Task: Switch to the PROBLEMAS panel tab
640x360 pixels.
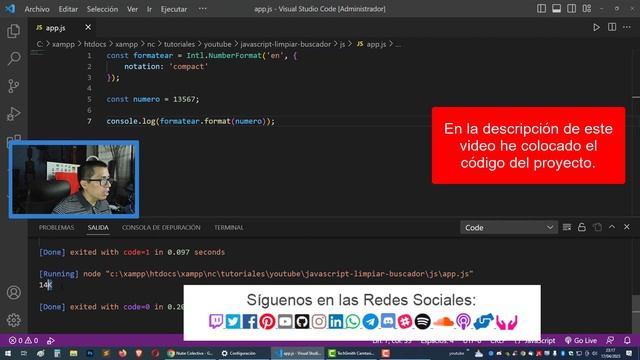Action: (x=56, y=227)
